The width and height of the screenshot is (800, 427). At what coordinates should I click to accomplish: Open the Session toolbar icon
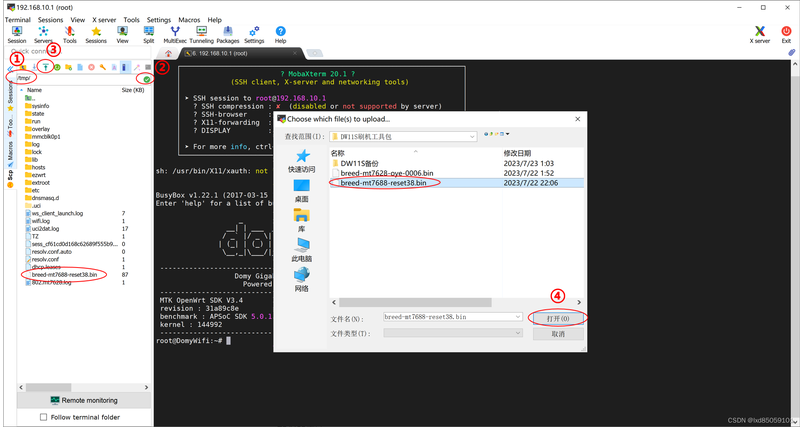tap(17, 34)
